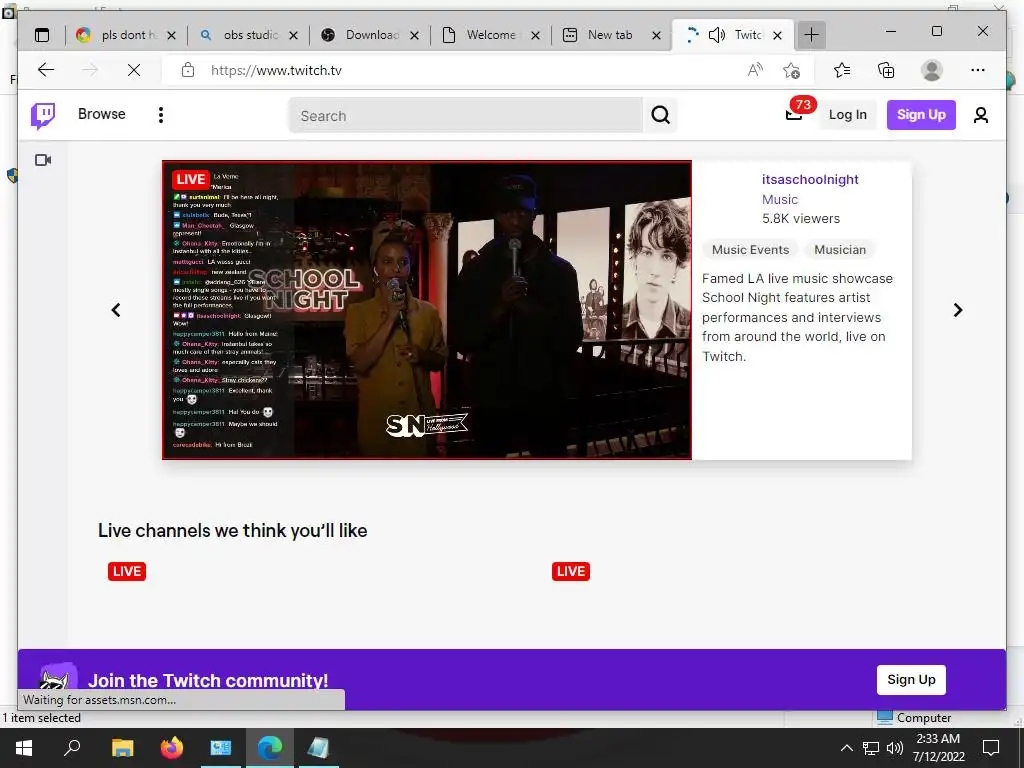The height and width of the screenshot is (768, 1024).
Task: Open the volume control in system tray
Action: (895, 748)
